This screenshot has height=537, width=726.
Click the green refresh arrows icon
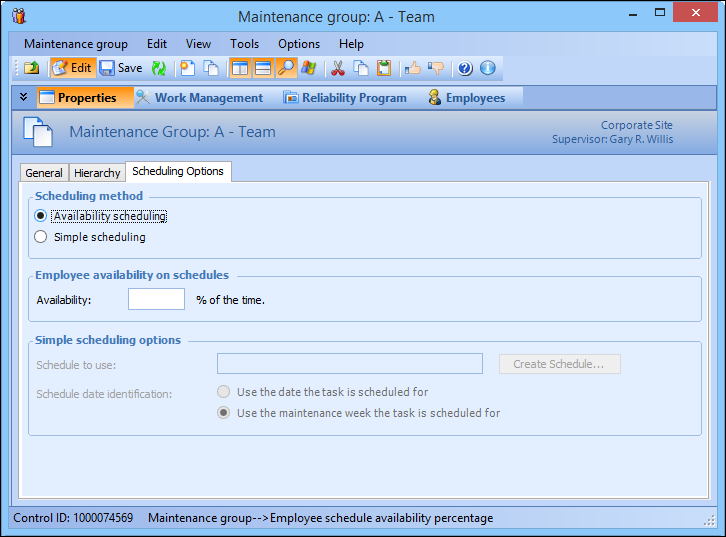tap(159, 68)
